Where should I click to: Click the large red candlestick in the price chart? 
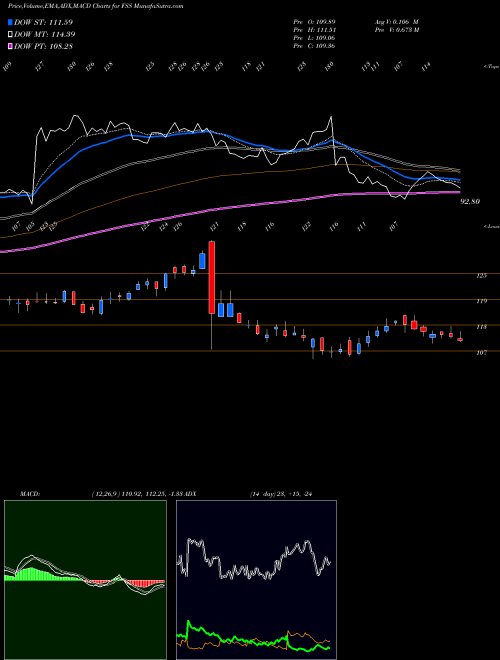tap(212, 278)
